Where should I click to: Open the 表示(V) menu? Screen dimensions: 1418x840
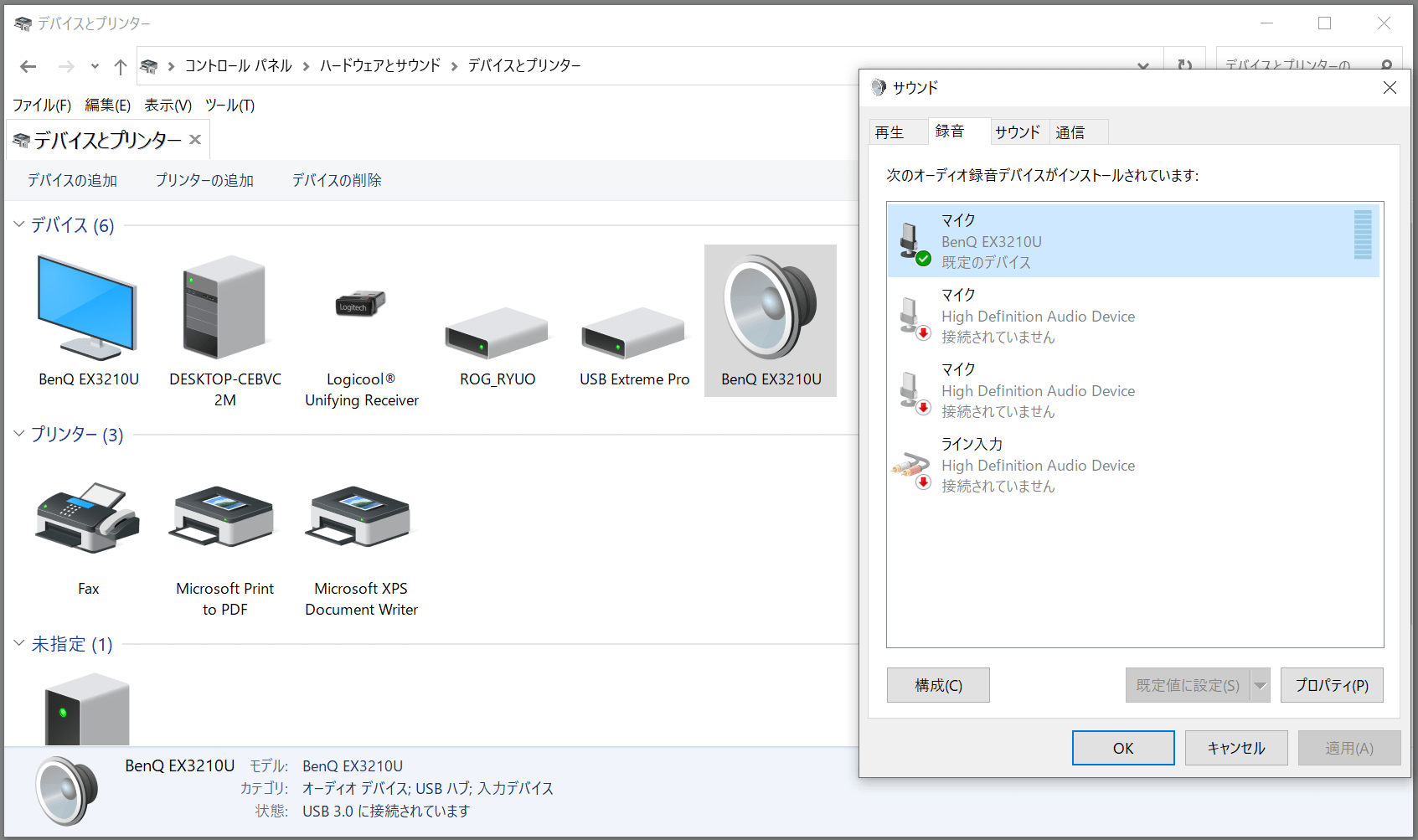[x=168, y=106]
